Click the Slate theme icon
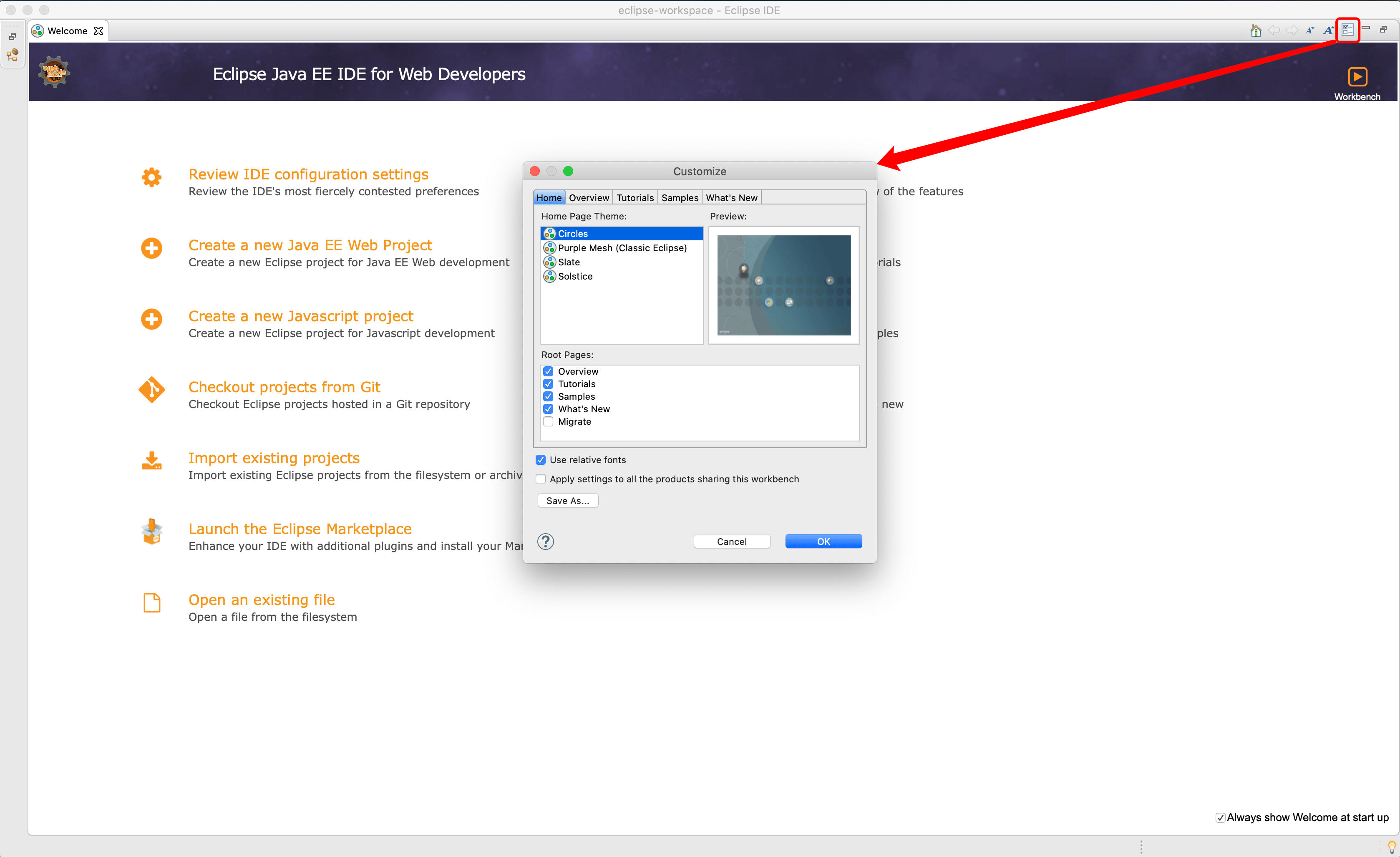1400x857 pixels. point(549,262)
